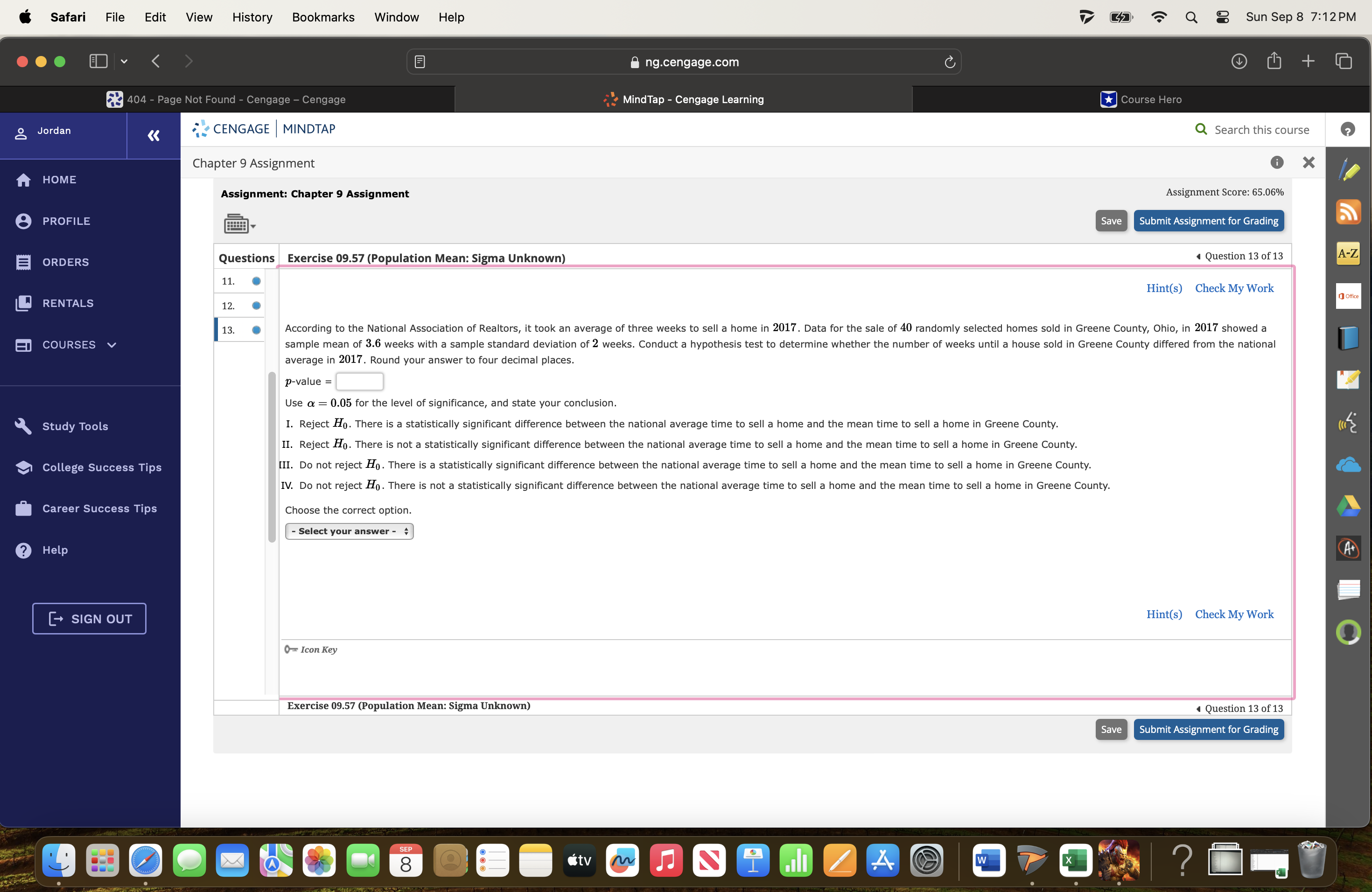The image size is (1372, 892).
Task: Open the OneDrive cloud icon in sidebar
Action: click(1349, 465)
